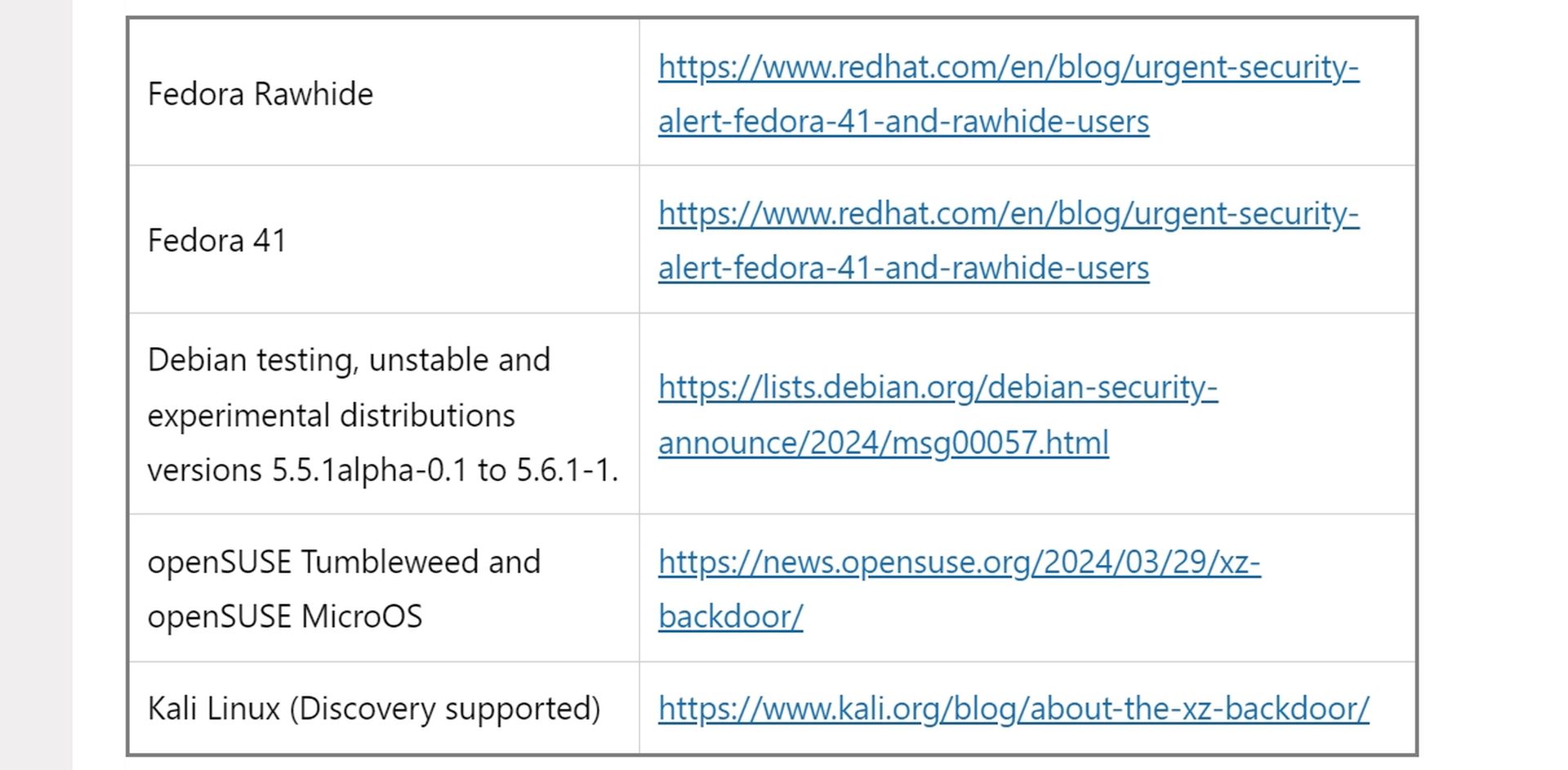Image resolution: width=1568 pixels, height=770 pixels.
Task: Click 'alert-fedora-41-and-rawhide-users' link text in Fedora 41 row
Action: pyautogui.click(x=903, y=268)
